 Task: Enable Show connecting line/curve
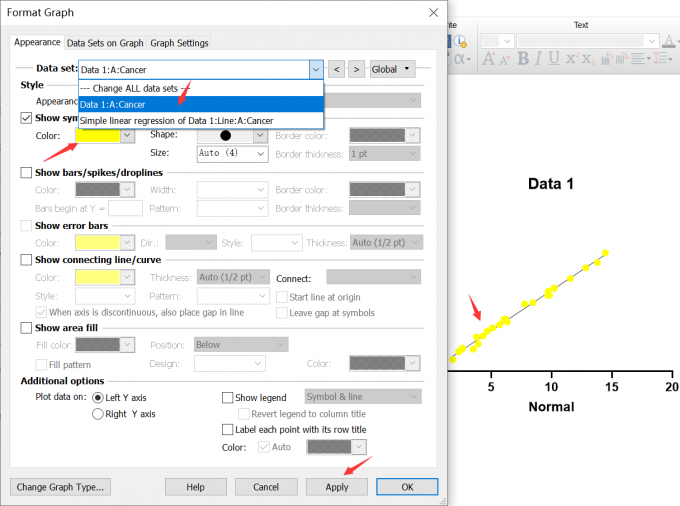point(26,260)
